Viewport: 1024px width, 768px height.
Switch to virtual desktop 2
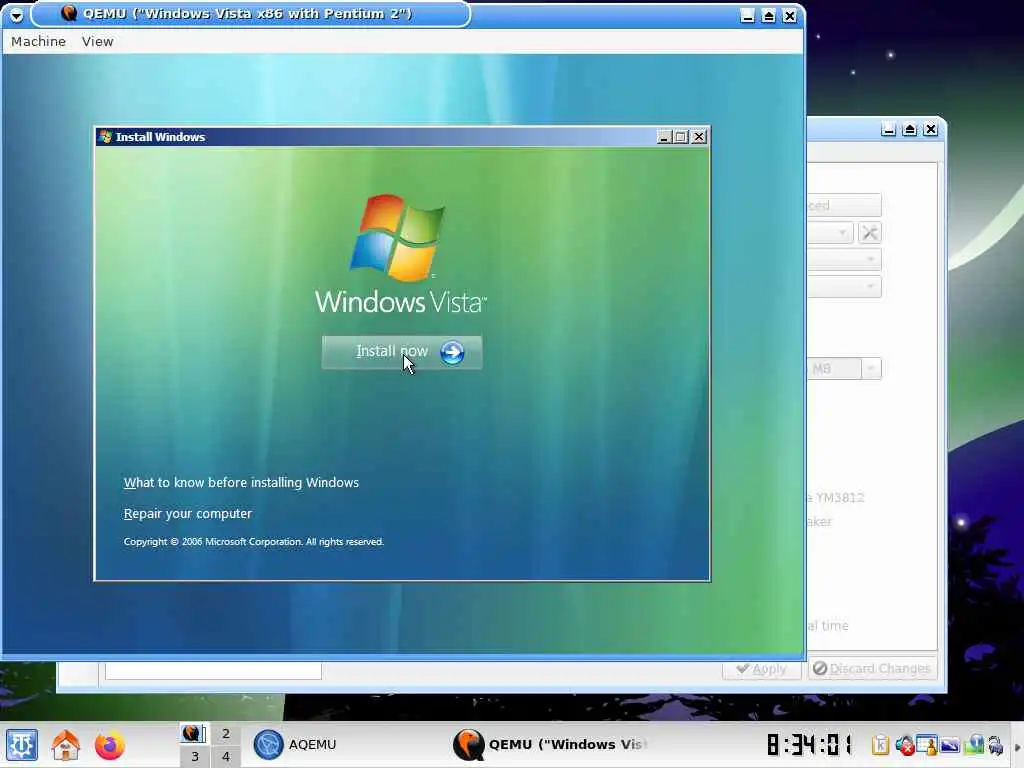coord(225,733)
